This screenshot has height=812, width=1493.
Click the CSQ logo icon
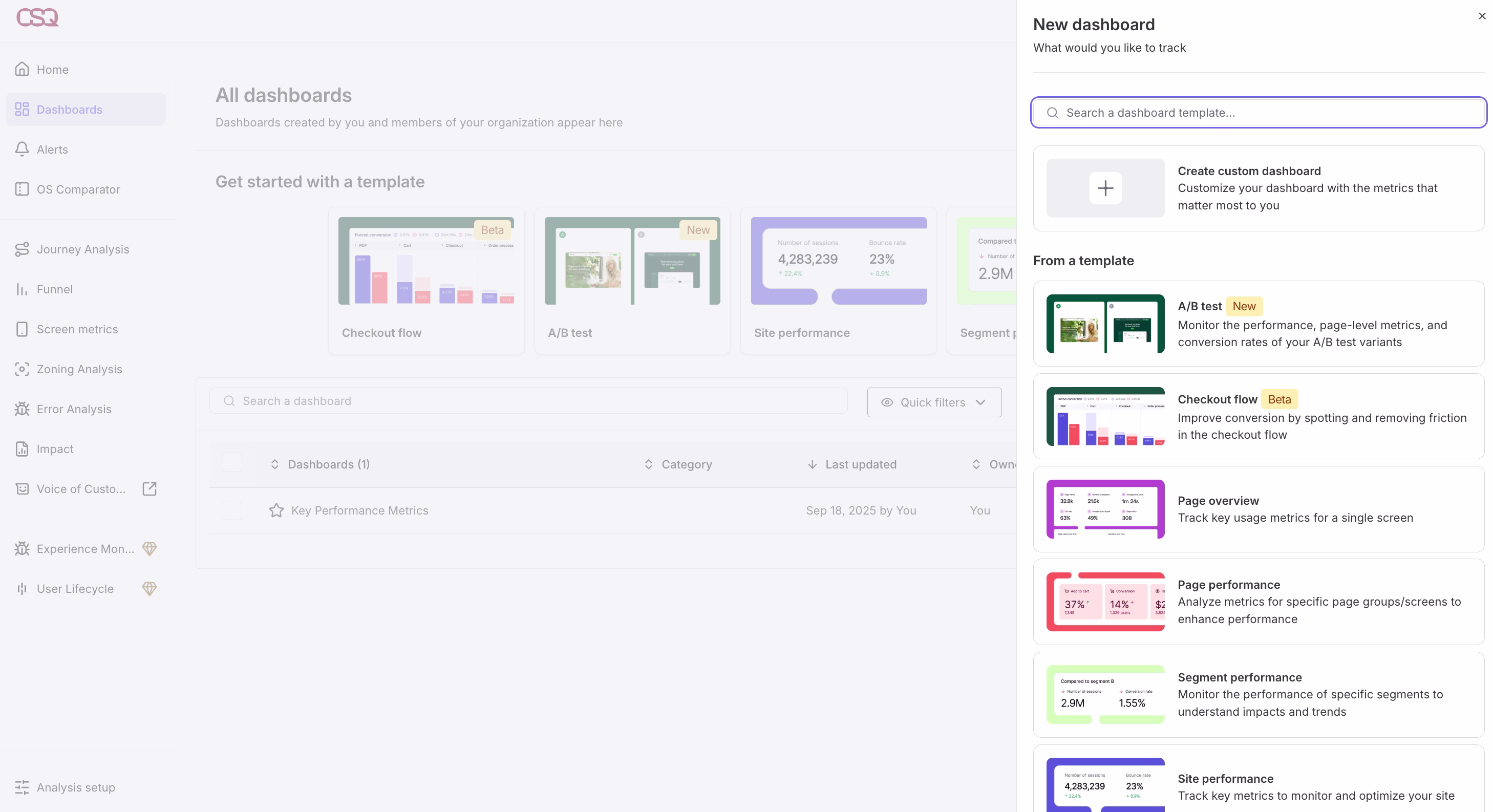tap(38, 17)
